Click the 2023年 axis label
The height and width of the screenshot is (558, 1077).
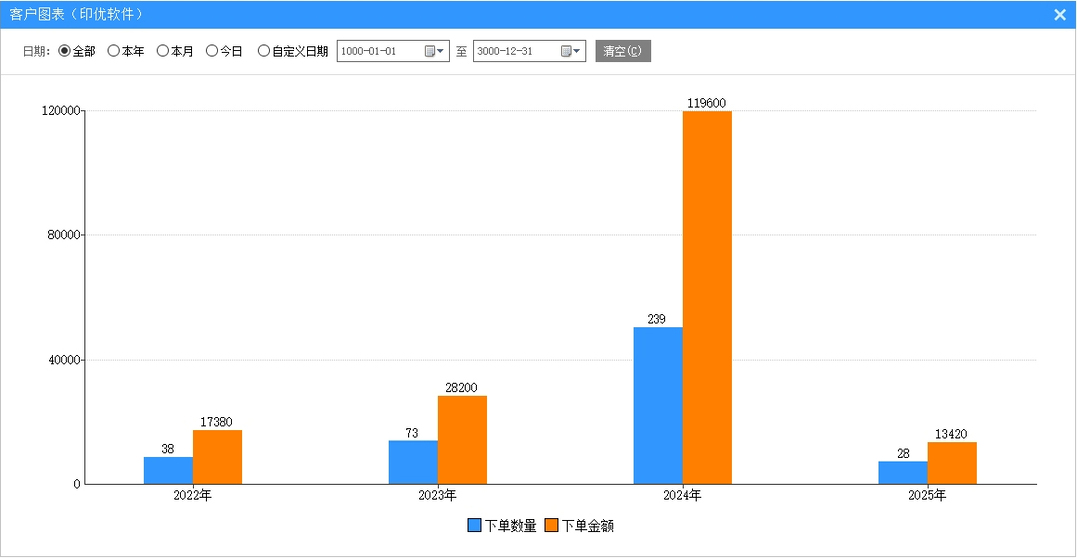(438, 495)
